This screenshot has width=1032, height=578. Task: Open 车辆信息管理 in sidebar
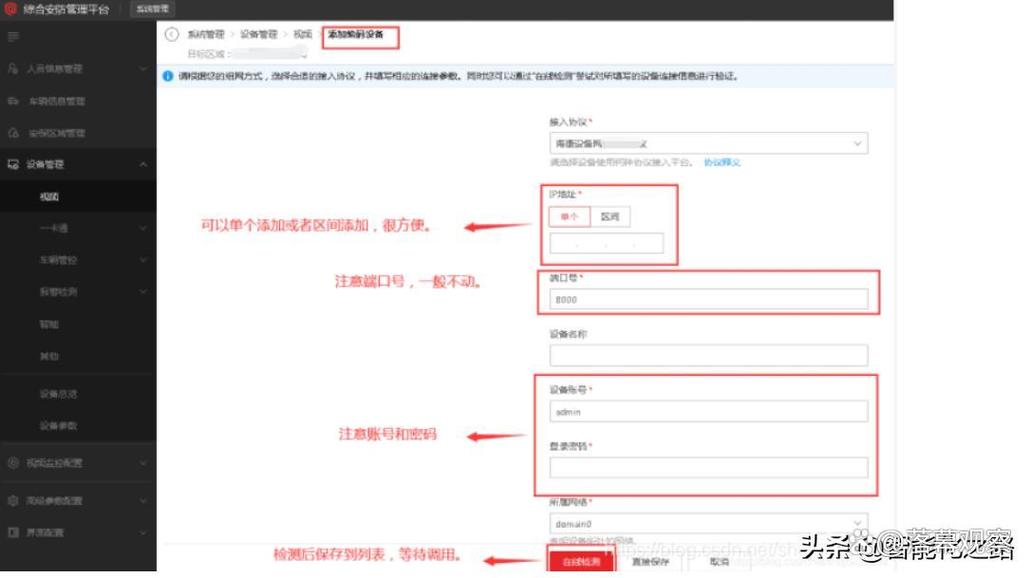pyautogui.click(x=57, y=101)
